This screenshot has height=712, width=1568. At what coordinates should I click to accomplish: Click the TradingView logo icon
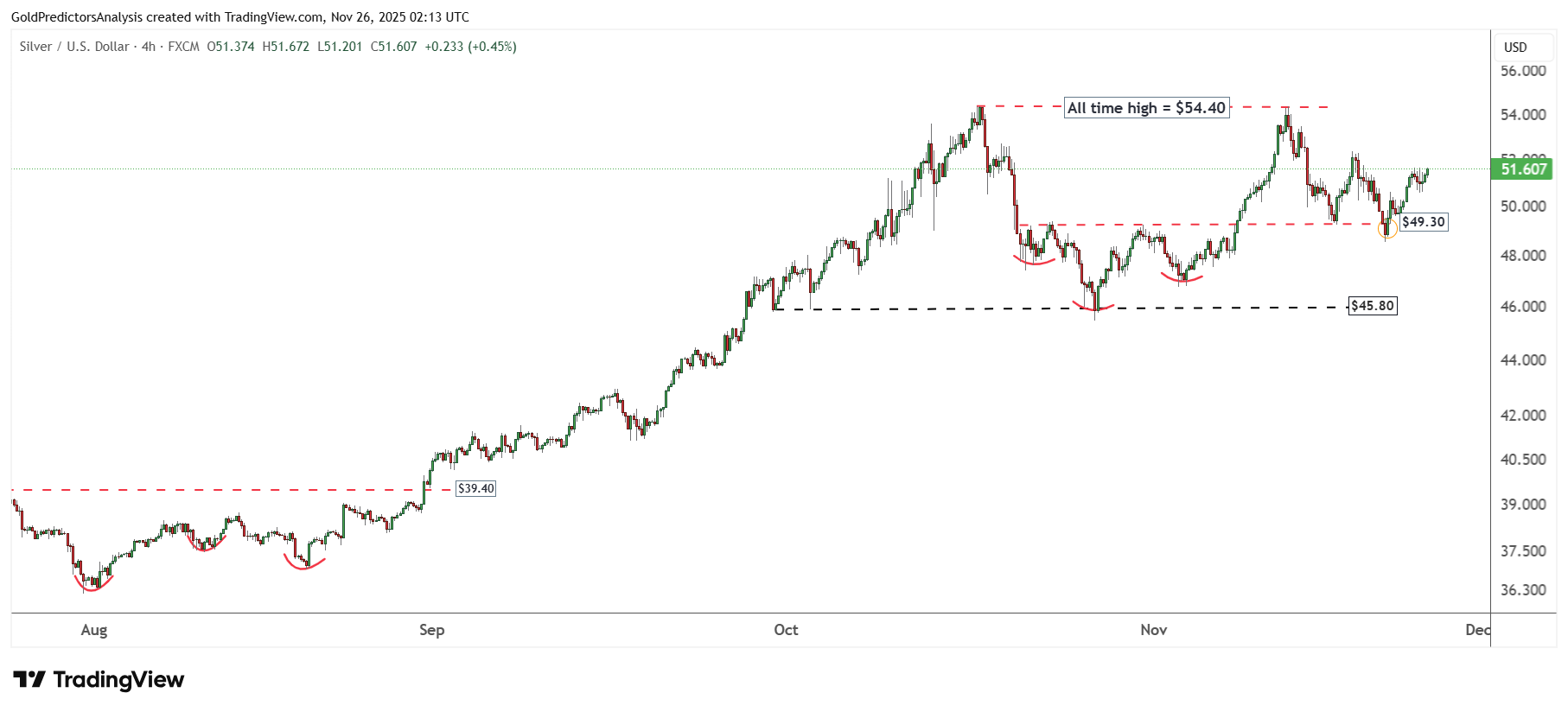point(29,680)
